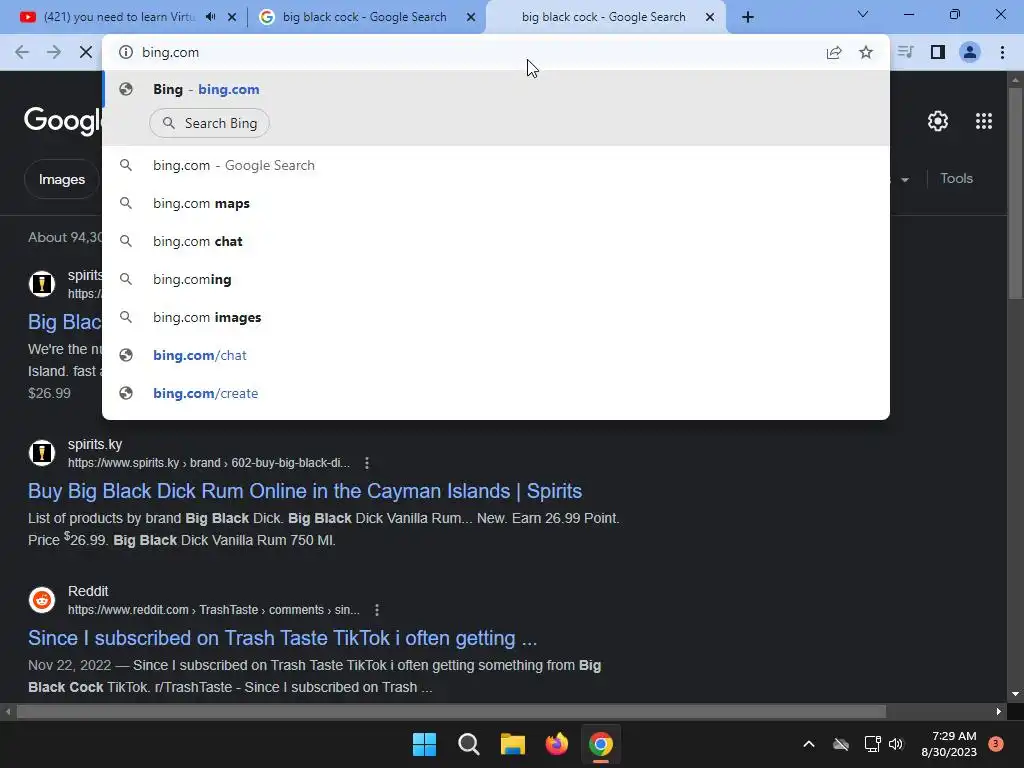
Task: Click the address bar text bing.com
Action: pyautogui.click(x=170, y=52)
